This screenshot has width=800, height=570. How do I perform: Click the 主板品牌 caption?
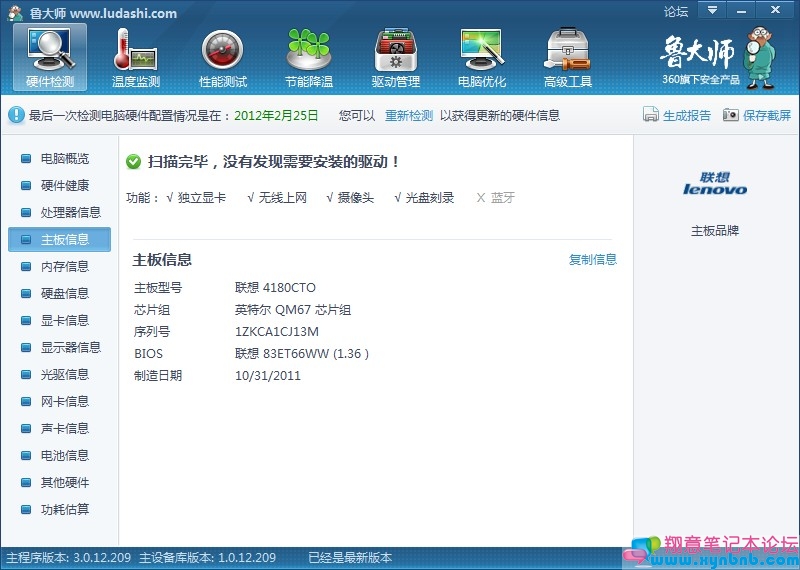point(715,231)
